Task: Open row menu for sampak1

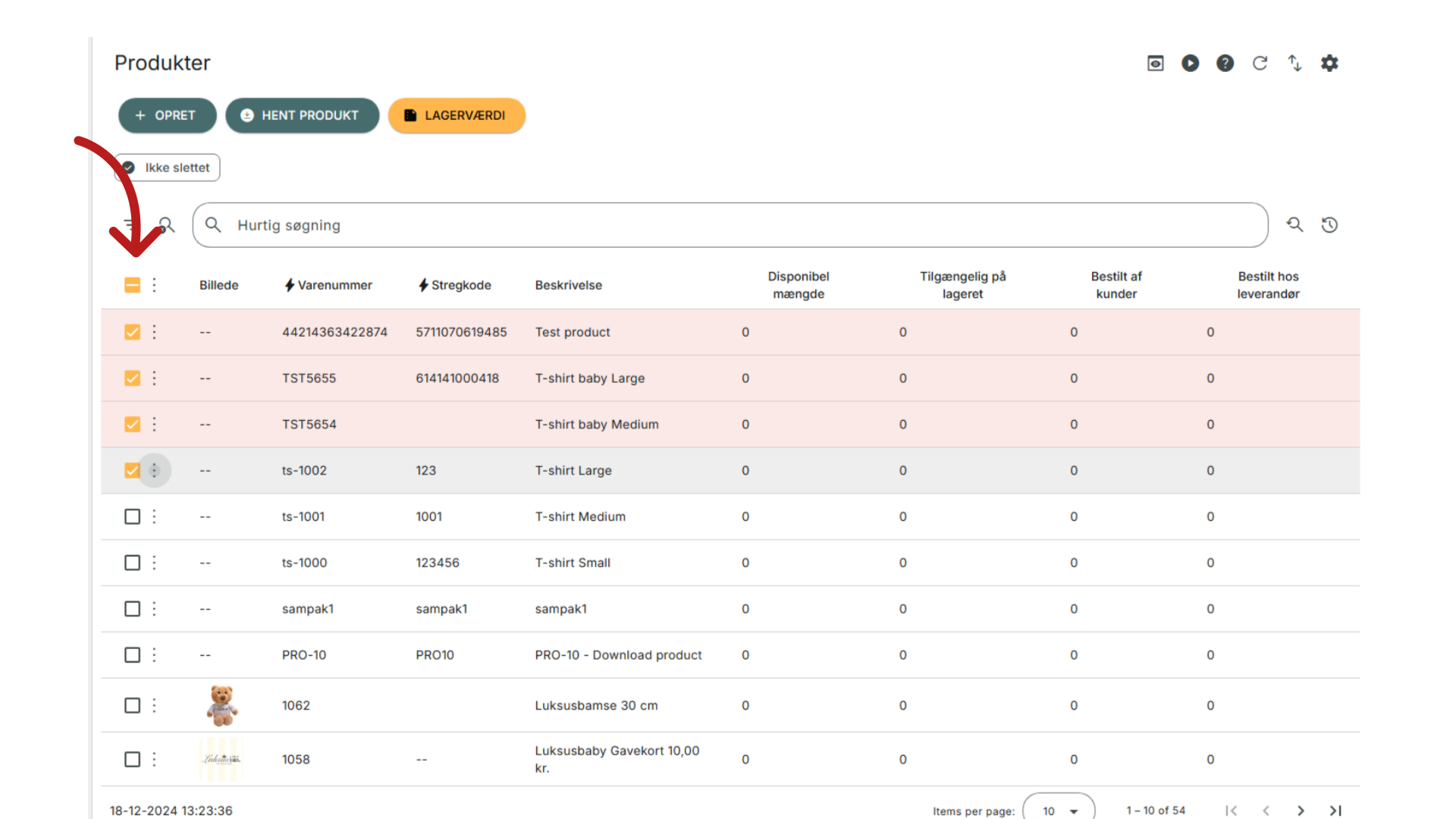Action: [x=154, y=609]
